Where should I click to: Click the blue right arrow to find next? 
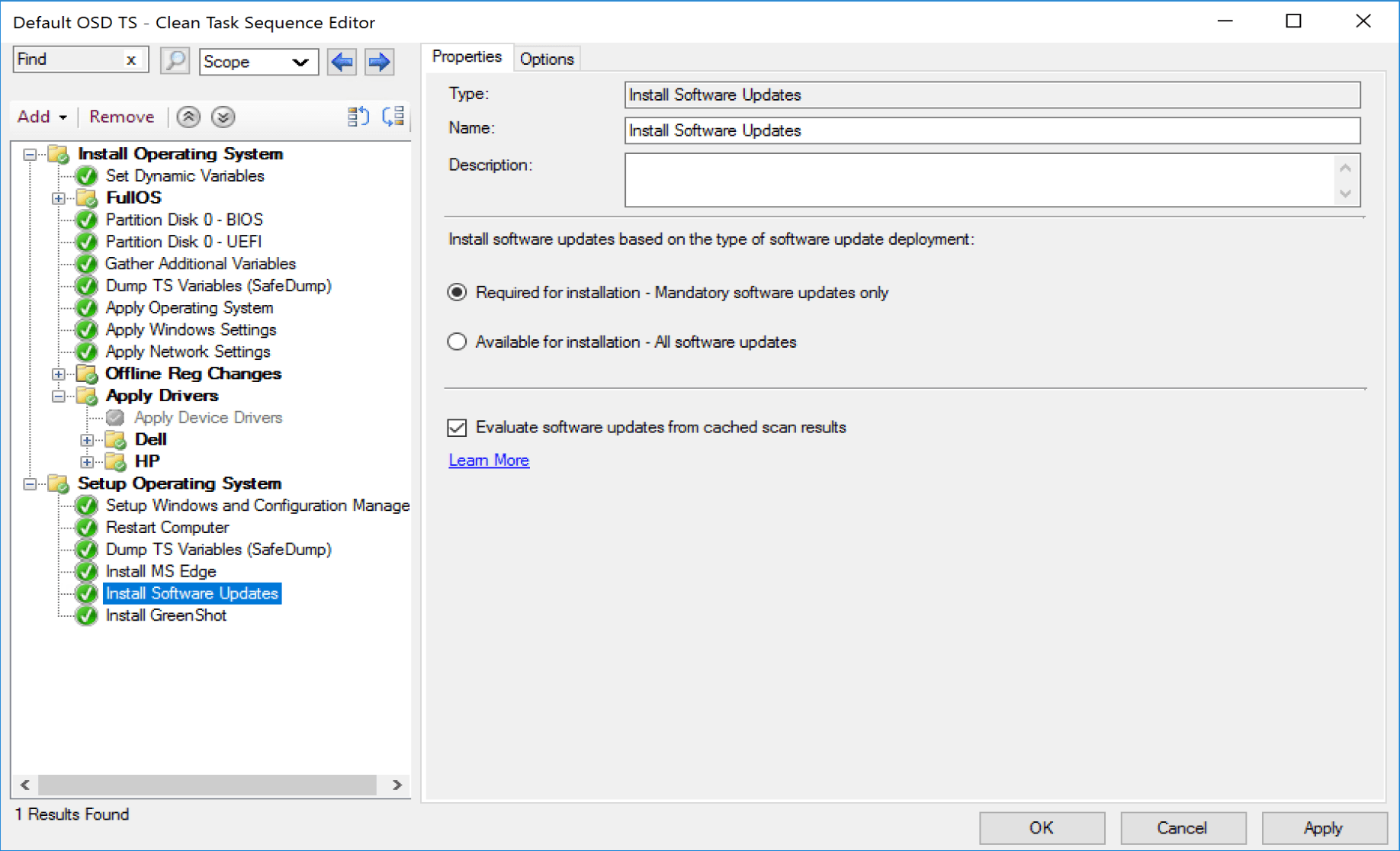click(x=379, y=62)
